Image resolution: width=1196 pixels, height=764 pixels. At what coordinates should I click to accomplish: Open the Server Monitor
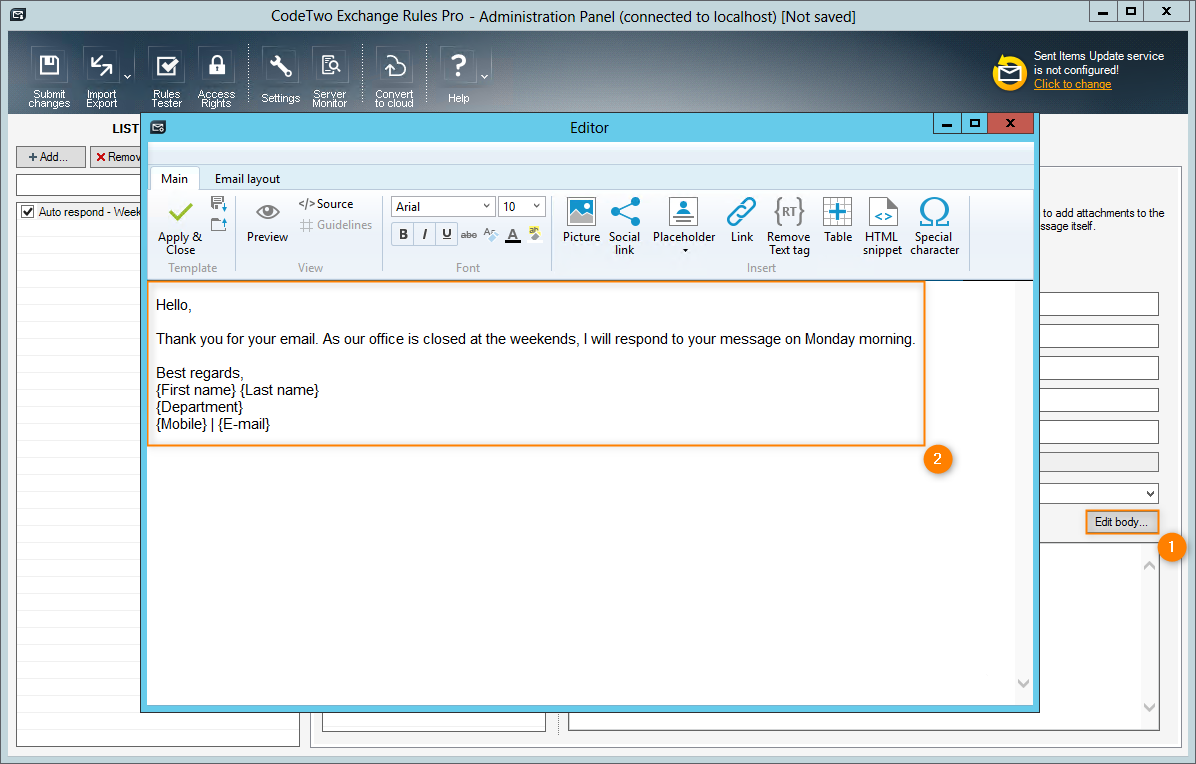pyautogui.click(x=330, y=78)
